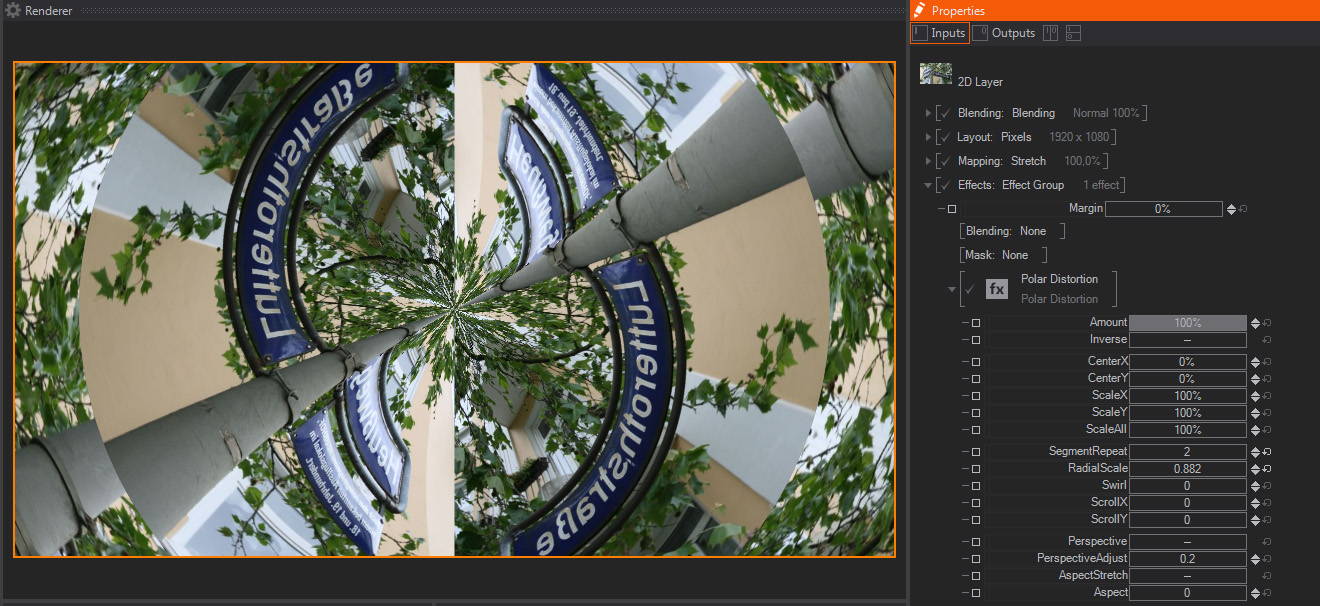The width and height of the screenshot is (1320, 606).
Task: Click the split inputs/outputs view icon
Action: 1050,33
